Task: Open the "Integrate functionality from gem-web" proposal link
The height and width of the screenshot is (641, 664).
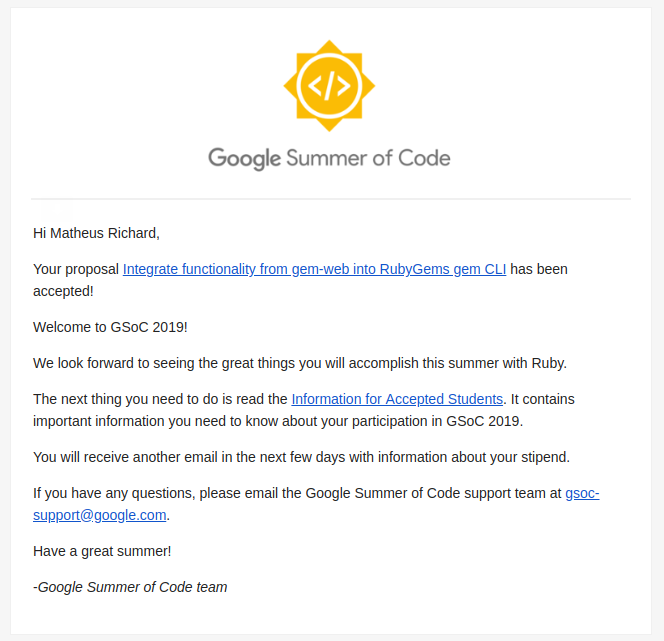Action: (314, 269)
